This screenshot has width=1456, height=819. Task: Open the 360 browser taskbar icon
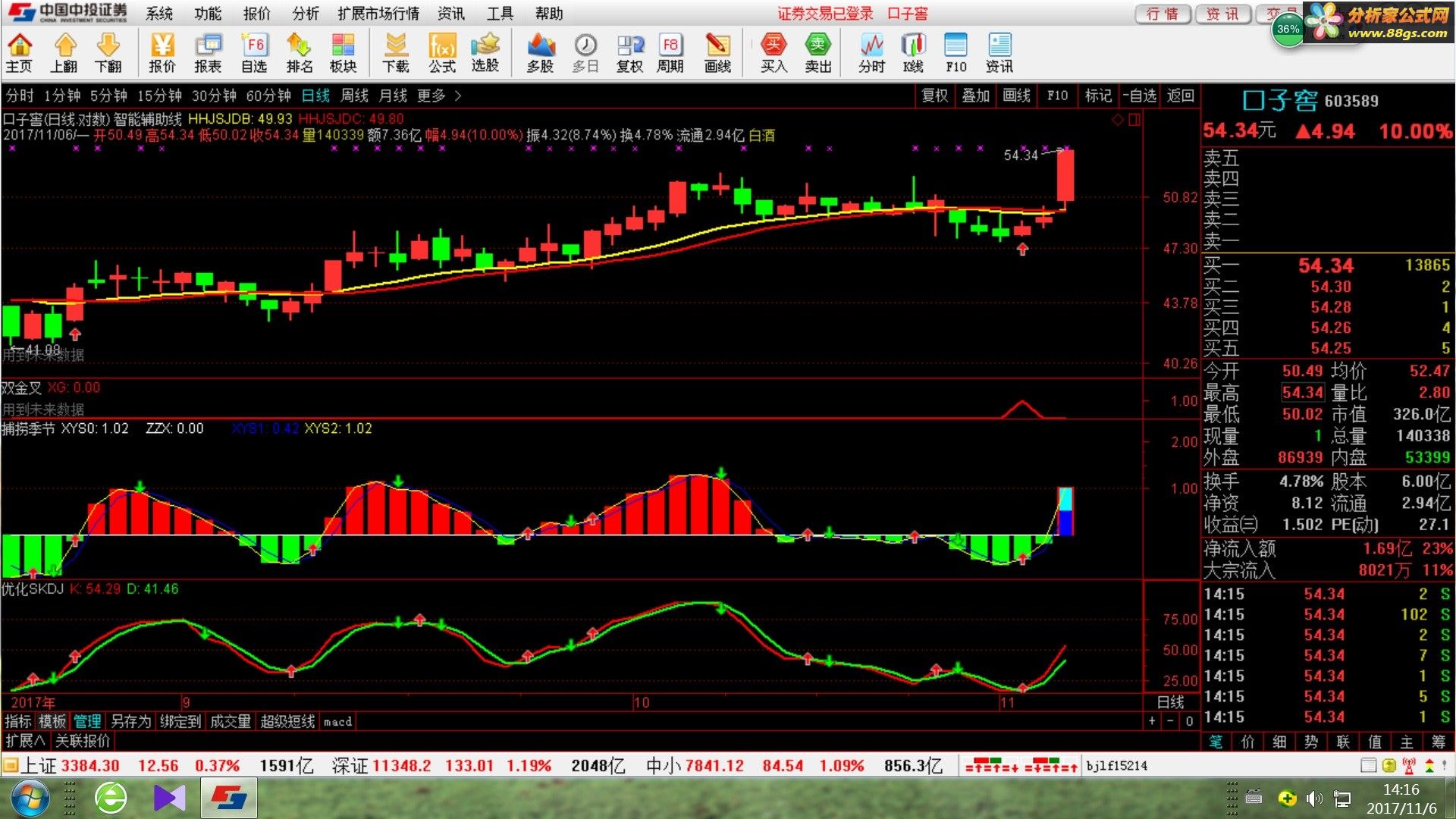tap(111, 798)
